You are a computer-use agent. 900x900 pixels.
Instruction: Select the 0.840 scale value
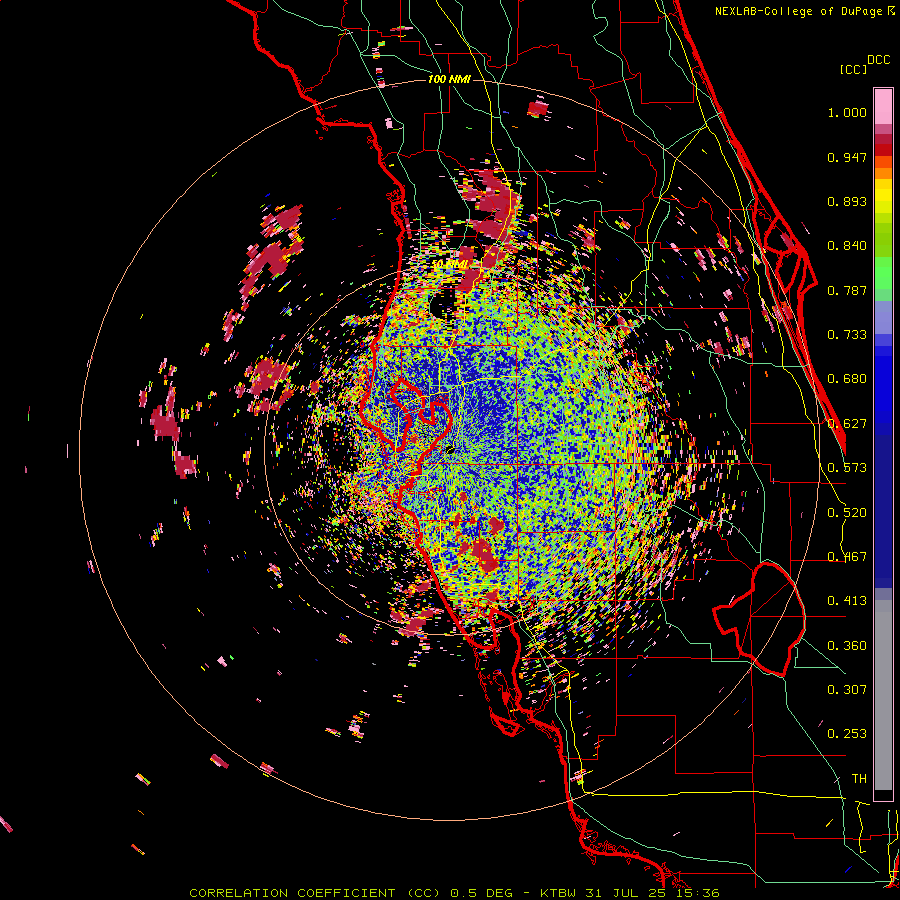tap(847, 246)
